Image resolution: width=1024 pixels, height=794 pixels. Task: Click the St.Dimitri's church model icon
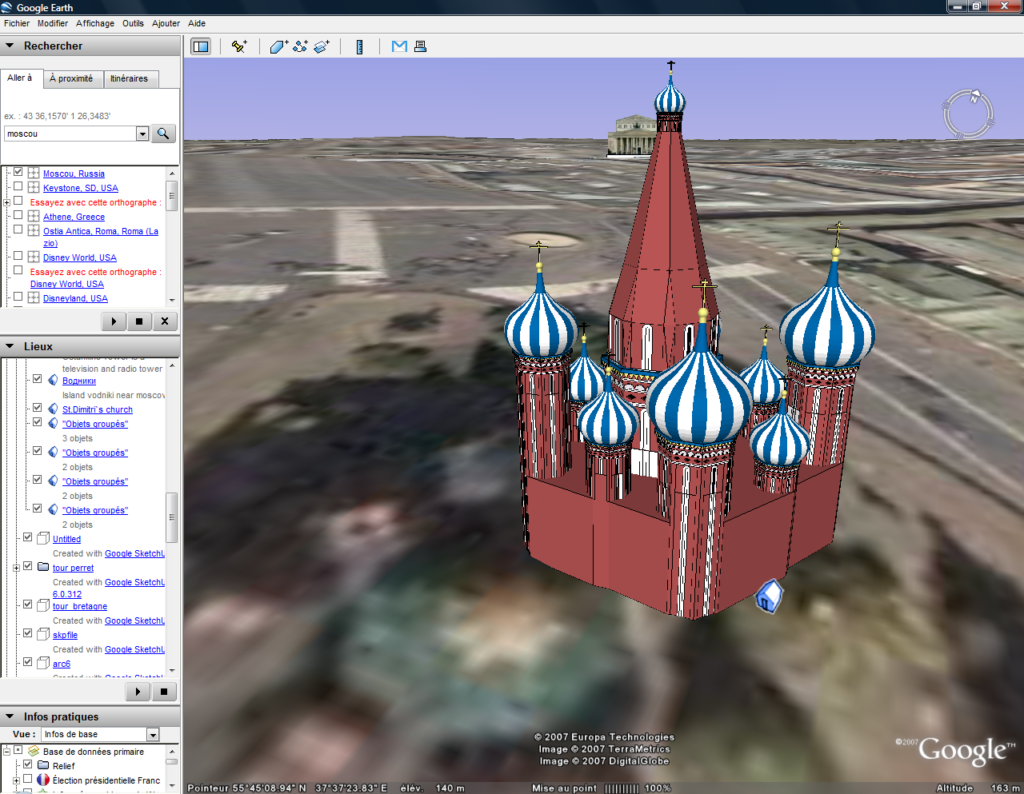[x=54, y=409]
